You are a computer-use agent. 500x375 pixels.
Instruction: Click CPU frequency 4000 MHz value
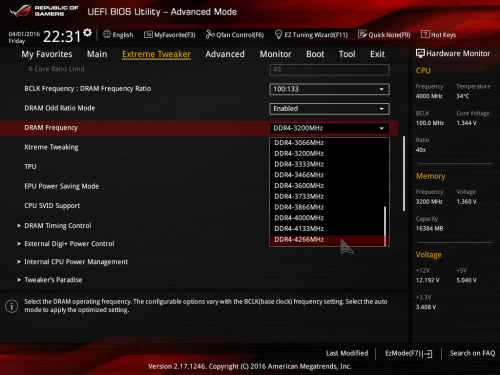click(x=429, y=96)
